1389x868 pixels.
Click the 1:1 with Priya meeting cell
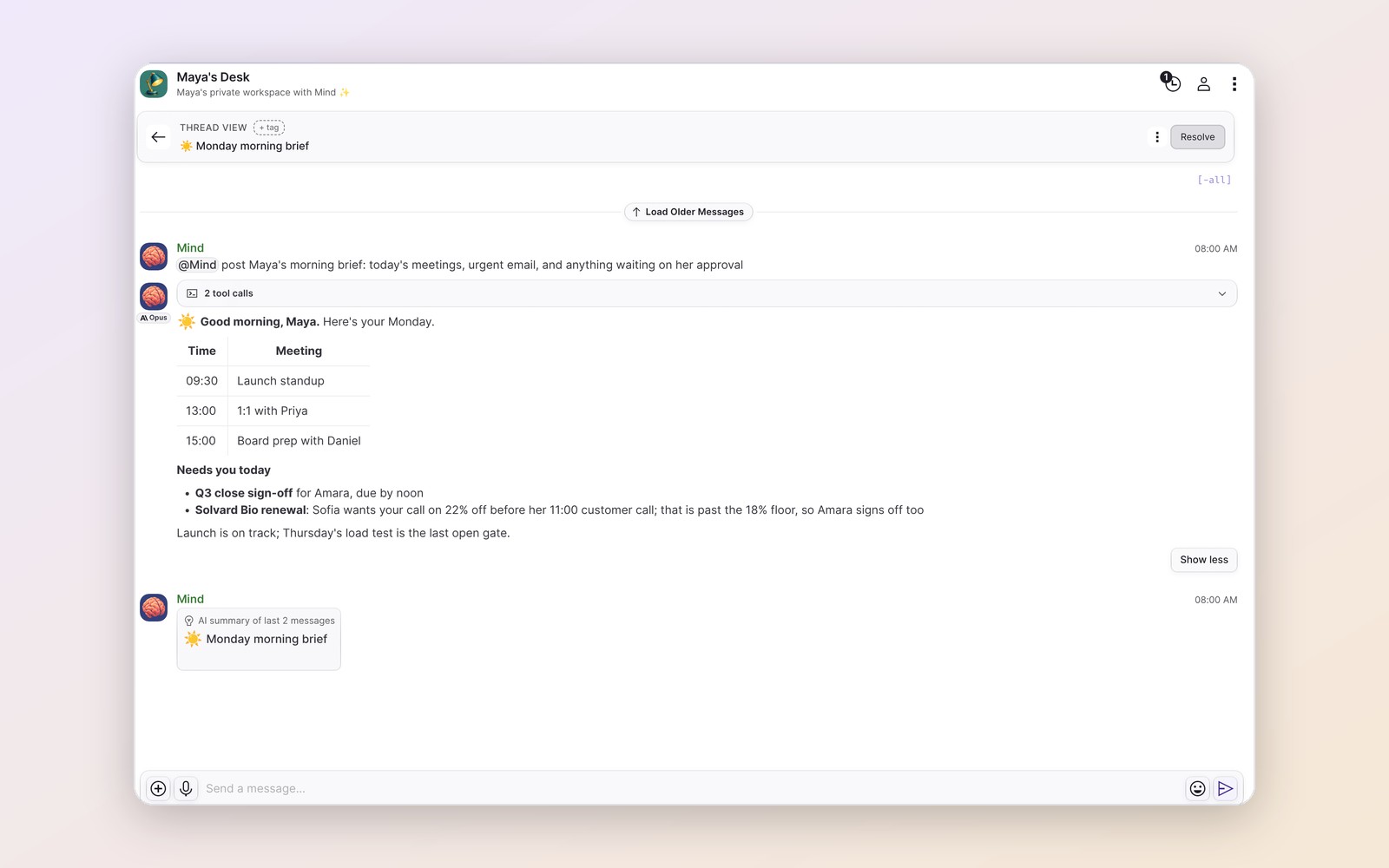299,411
